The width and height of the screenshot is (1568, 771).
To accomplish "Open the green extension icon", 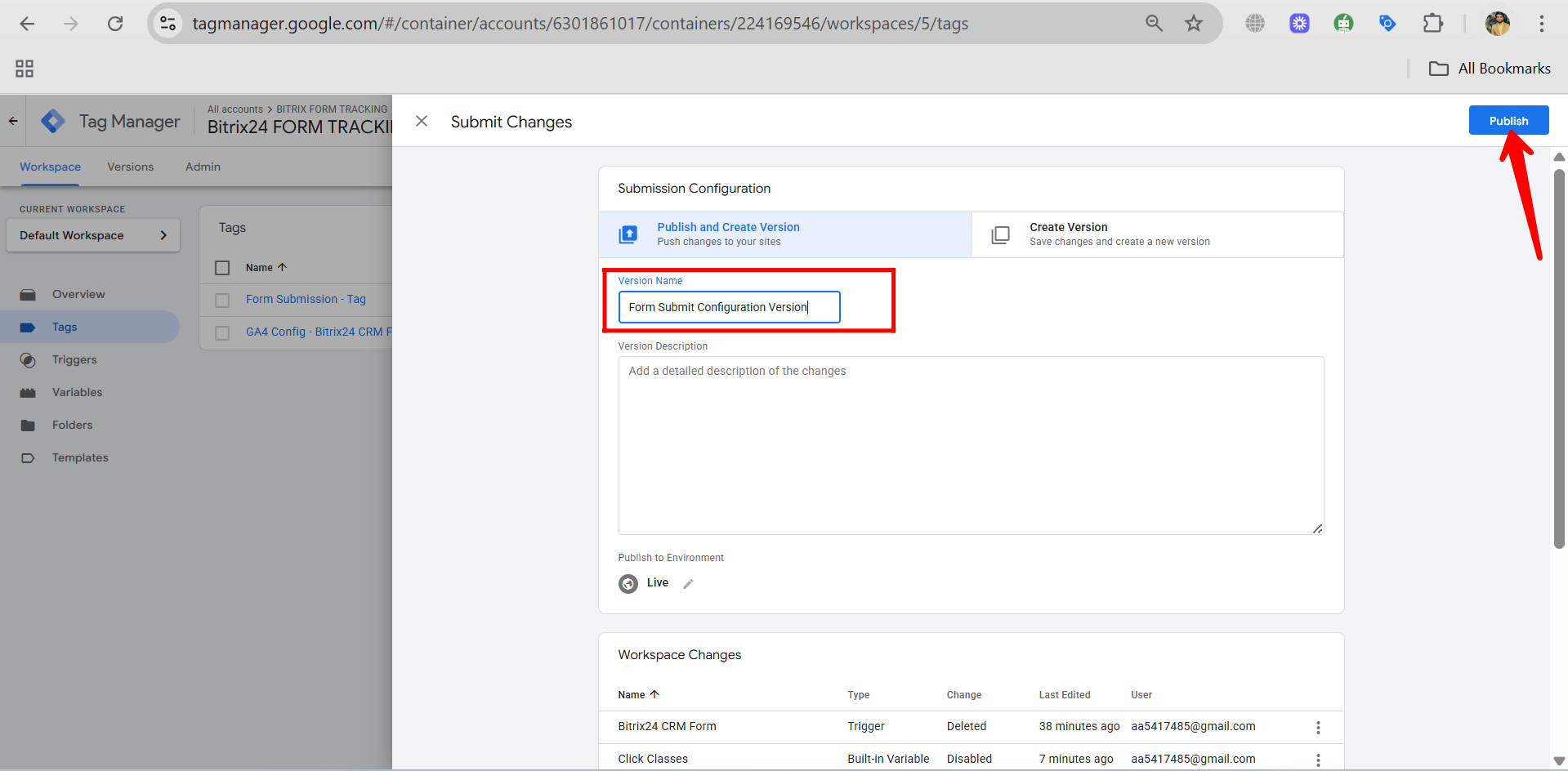I will tap(1343, 24).
